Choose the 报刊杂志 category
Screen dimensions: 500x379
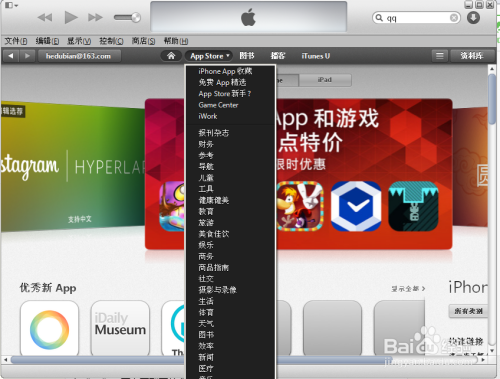click(x=214, y=133)
